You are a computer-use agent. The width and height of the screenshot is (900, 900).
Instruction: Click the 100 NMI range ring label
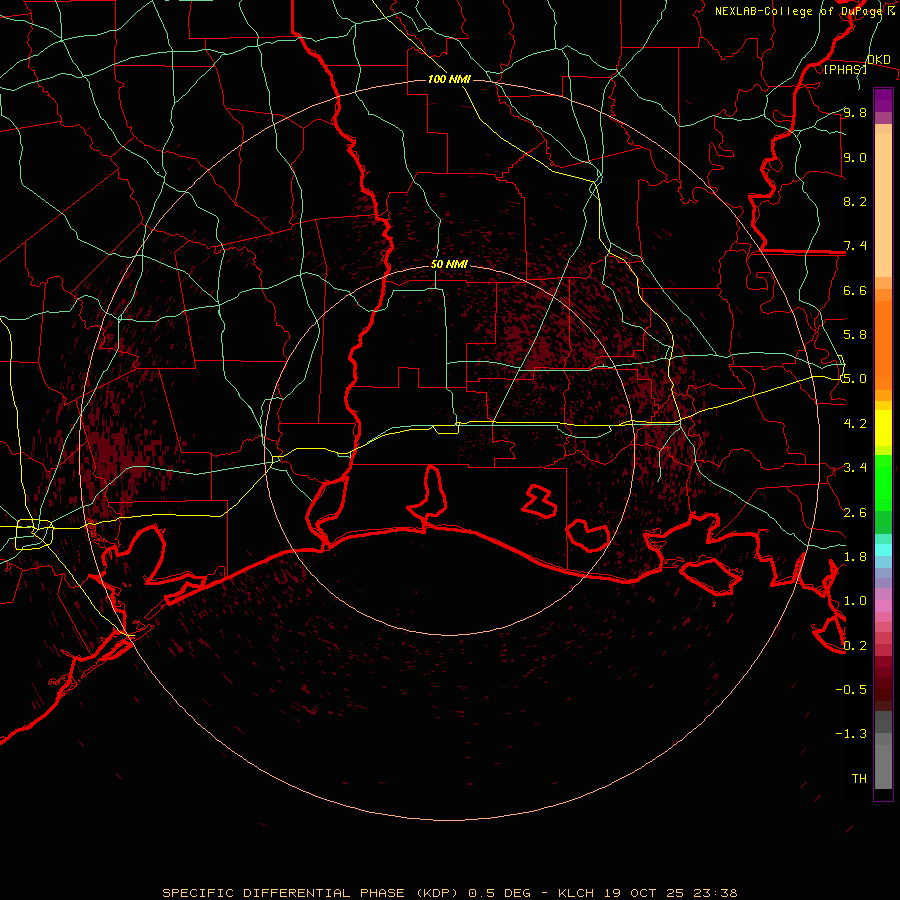pyautogui.click(x=449, y=79)
